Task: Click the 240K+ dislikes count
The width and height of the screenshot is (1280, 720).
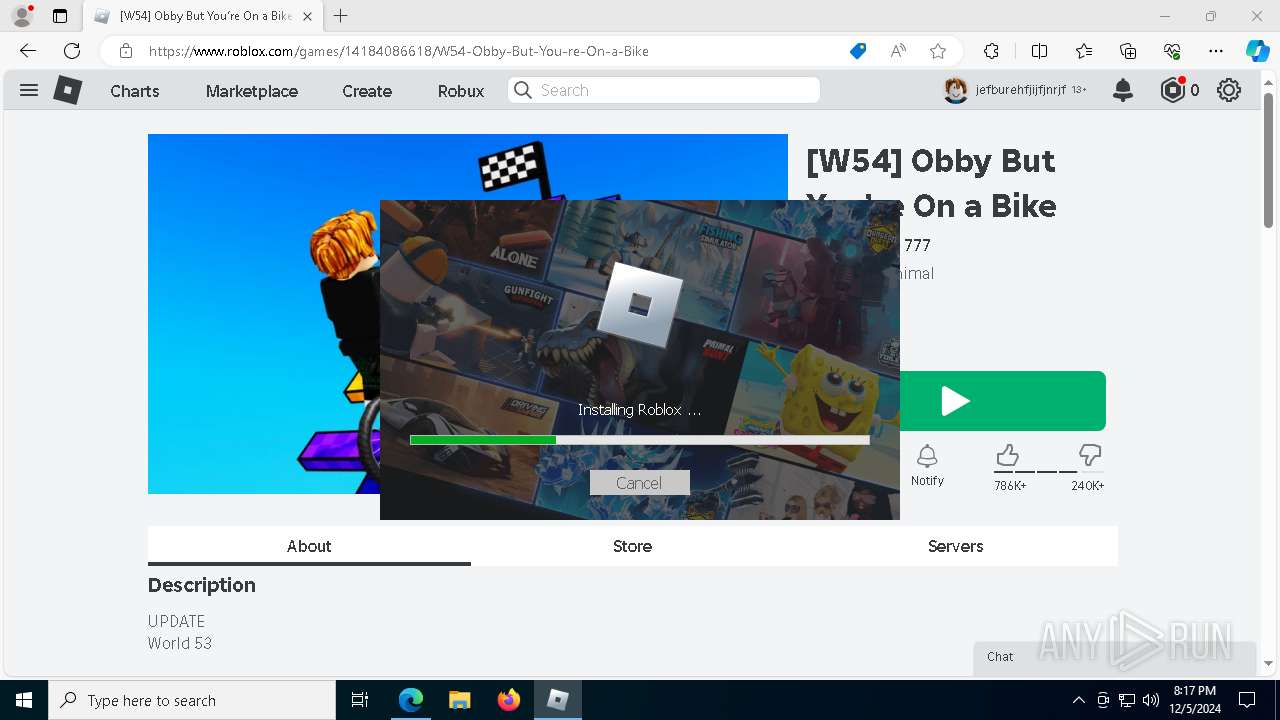Action: [x=1088, y=486]
